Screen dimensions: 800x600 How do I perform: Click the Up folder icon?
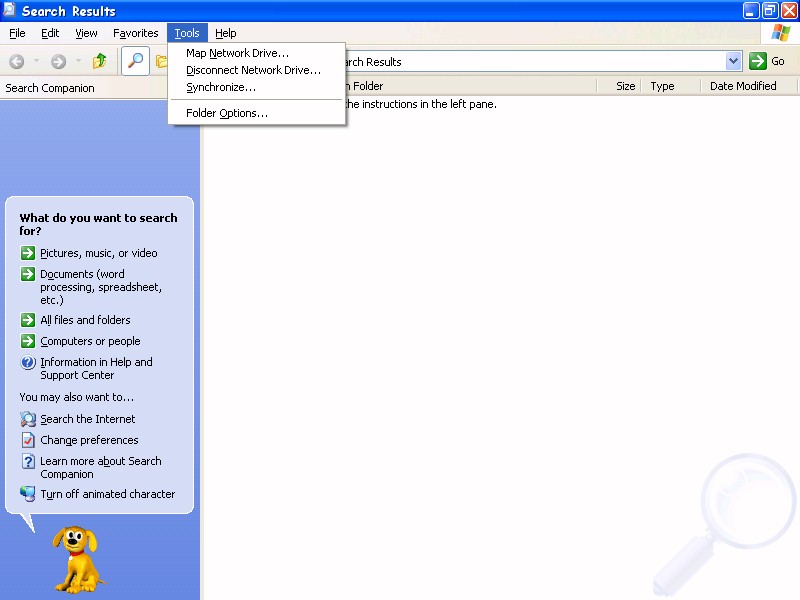click(99, 61)
